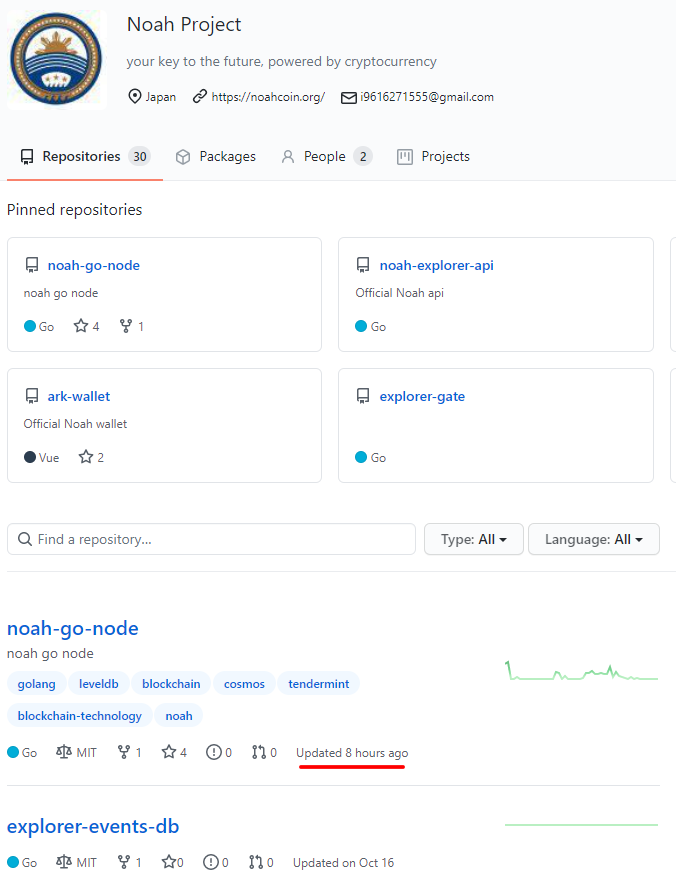Switch to the Repositories tab
Screen dimensions: 676x895
pyautogui.click(x=84, y=156)
